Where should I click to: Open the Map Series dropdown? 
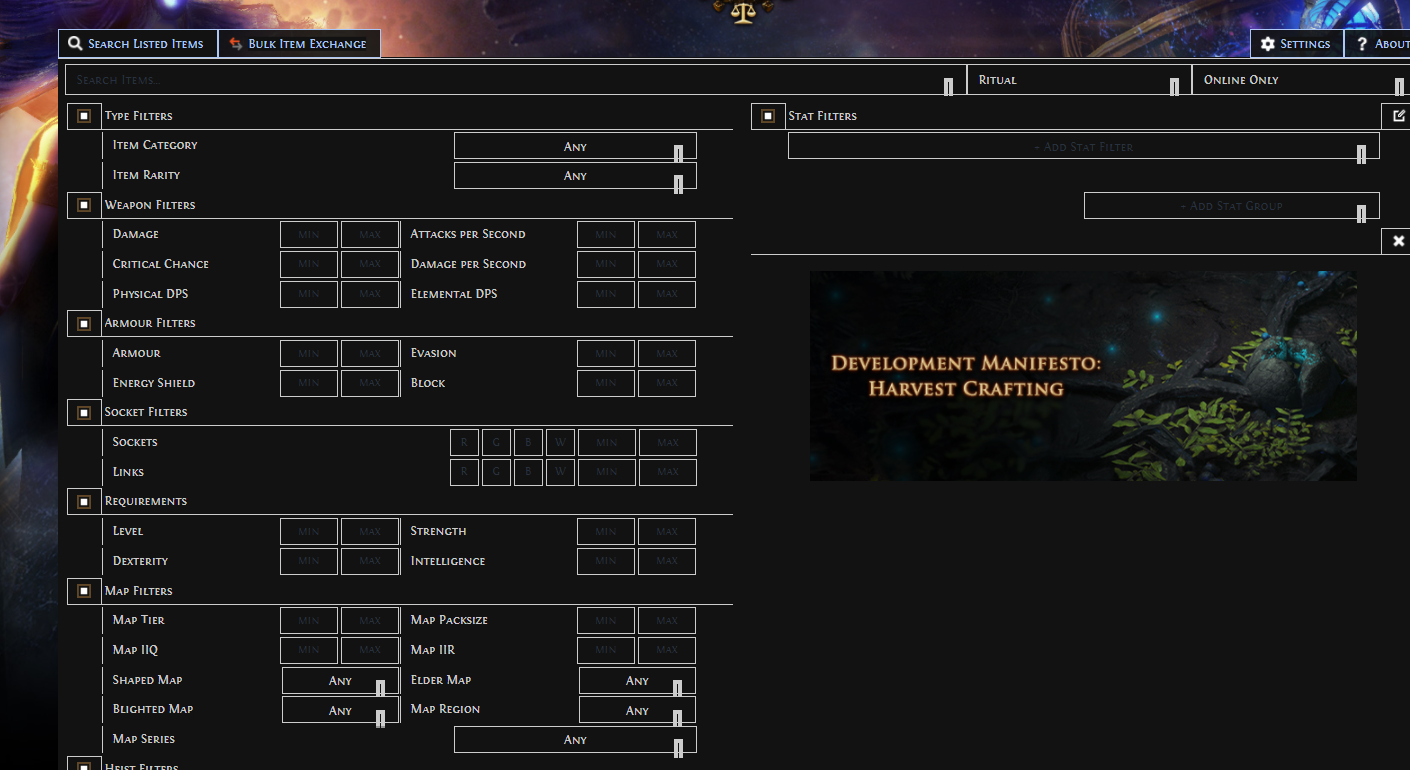coord(575,740)
